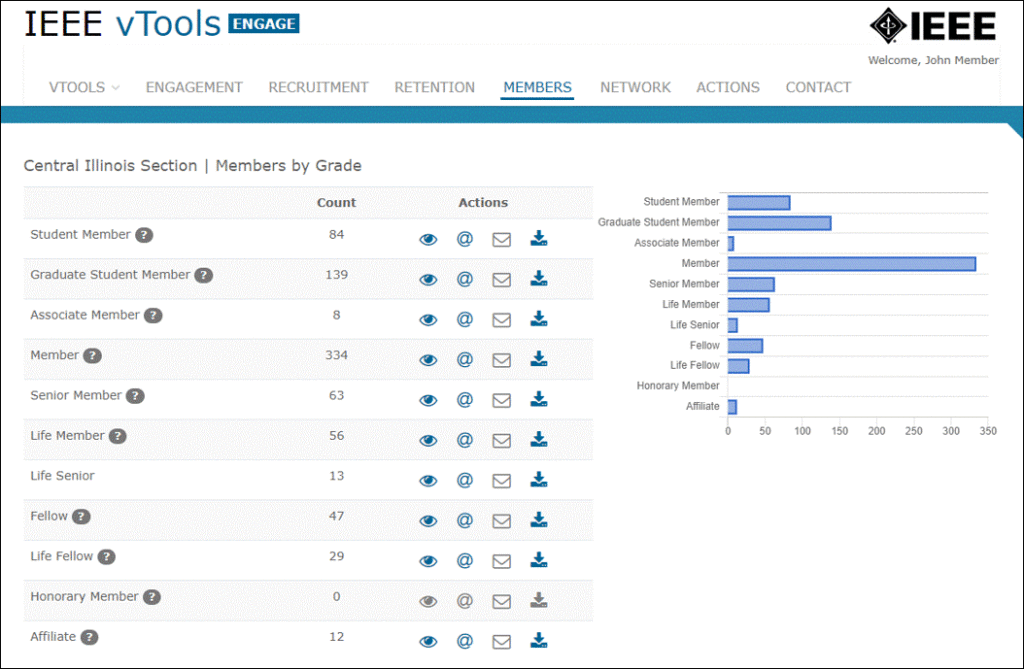
Task: Click the Member bar in the chart
Action: (x=850, y=263)
